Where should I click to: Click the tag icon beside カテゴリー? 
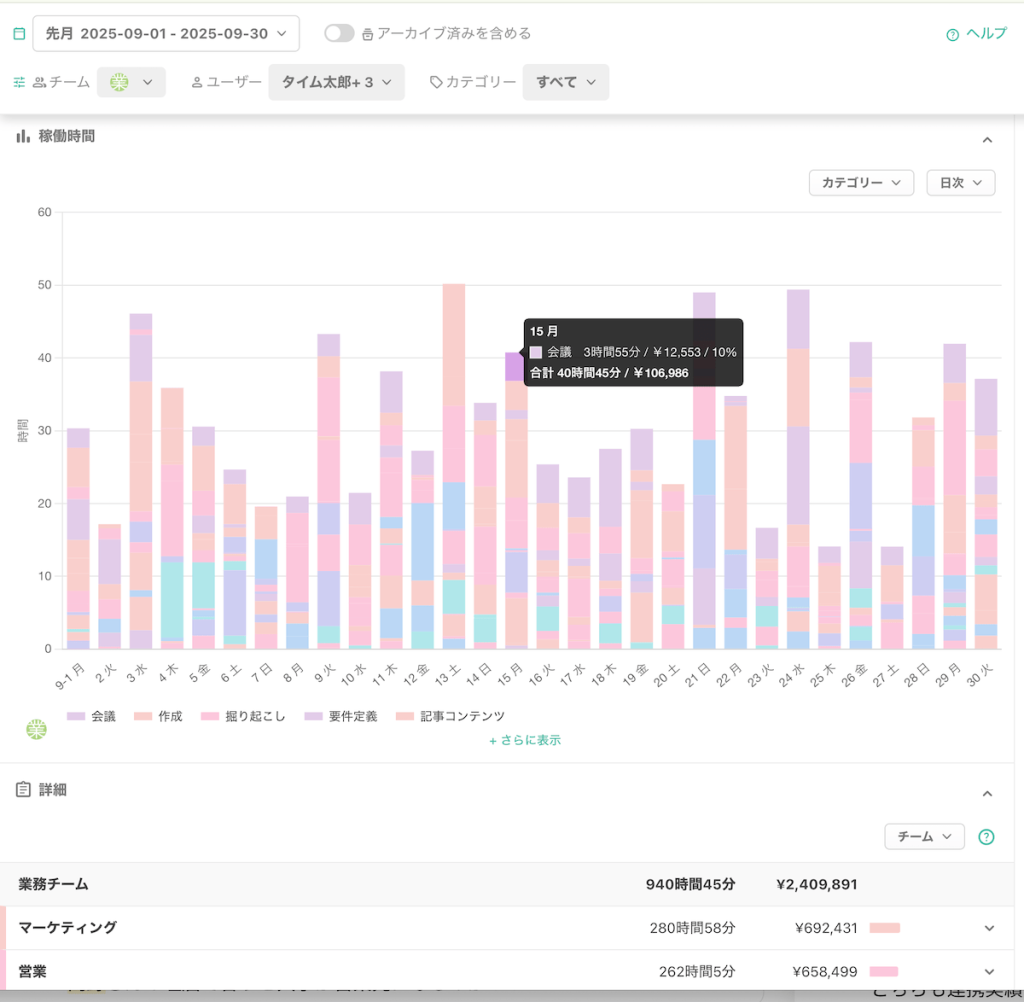[436, 83]
